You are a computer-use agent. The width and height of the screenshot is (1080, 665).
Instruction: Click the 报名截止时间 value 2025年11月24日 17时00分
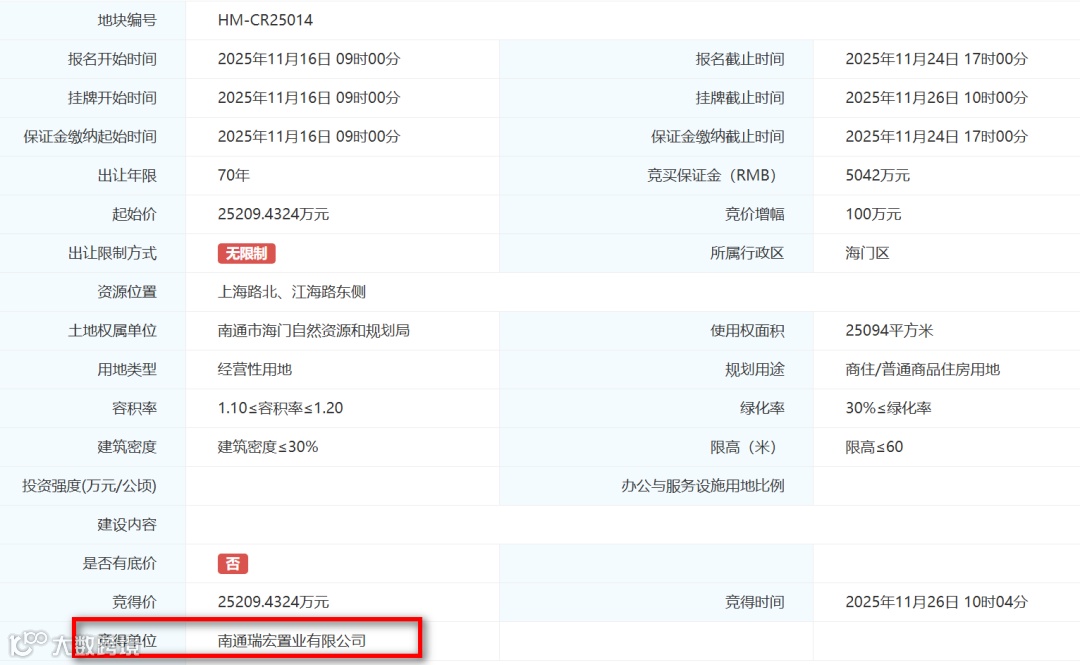click(x=937, y=59)
